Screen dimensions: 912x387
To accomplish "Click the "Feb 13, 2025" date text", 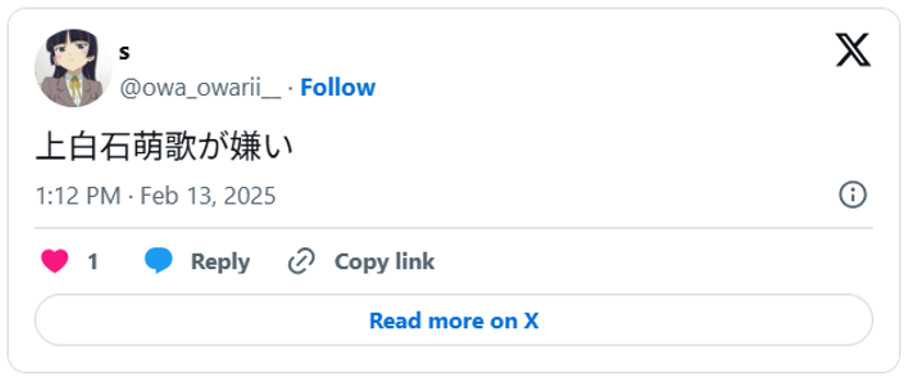I will point(208,196).
